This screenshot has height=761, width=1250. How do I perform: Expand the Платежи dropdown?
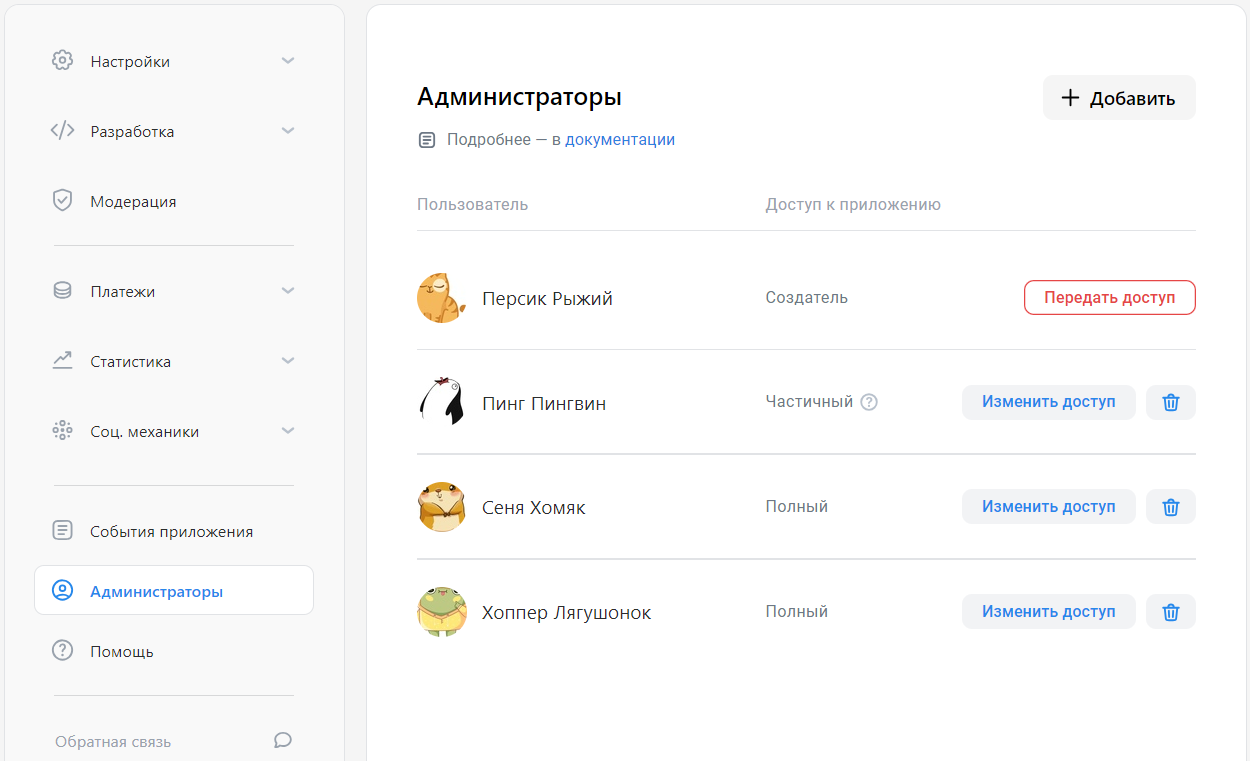point(288,291)
